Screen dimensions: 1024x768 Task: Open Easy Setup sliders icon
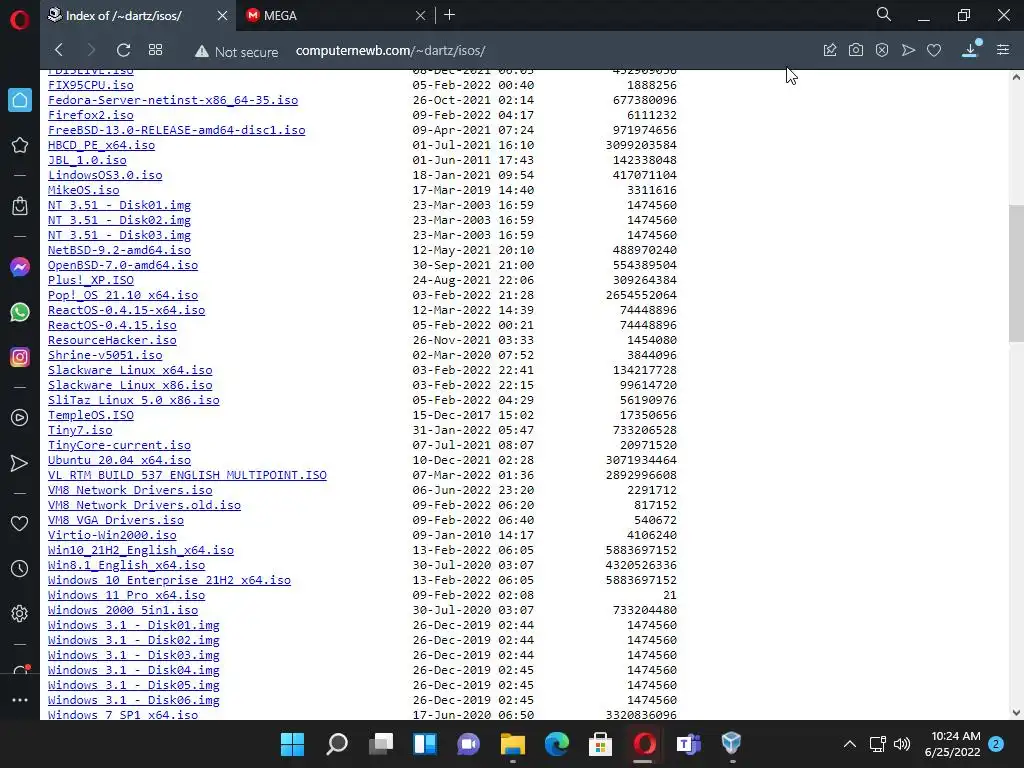point(1003,50)
